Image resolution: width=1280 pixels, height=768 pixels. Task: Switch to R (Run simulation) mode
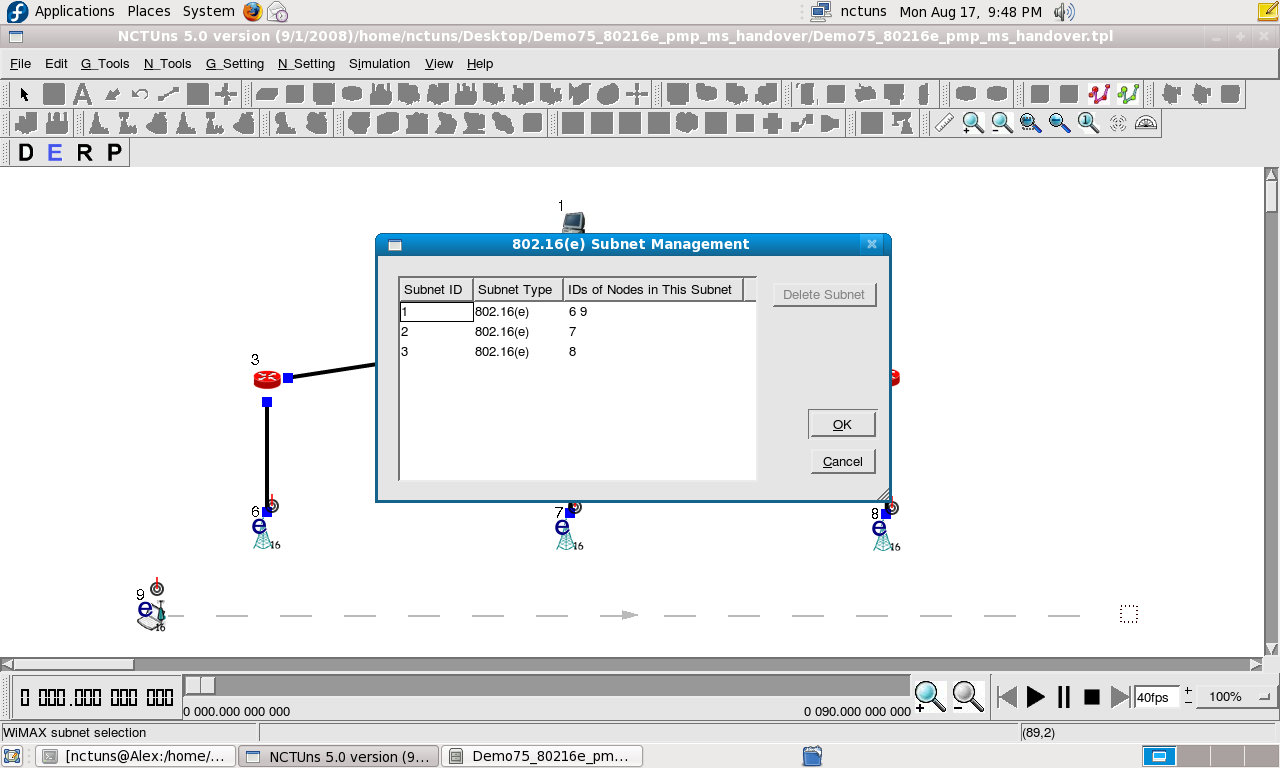click(x=85, y=153)
